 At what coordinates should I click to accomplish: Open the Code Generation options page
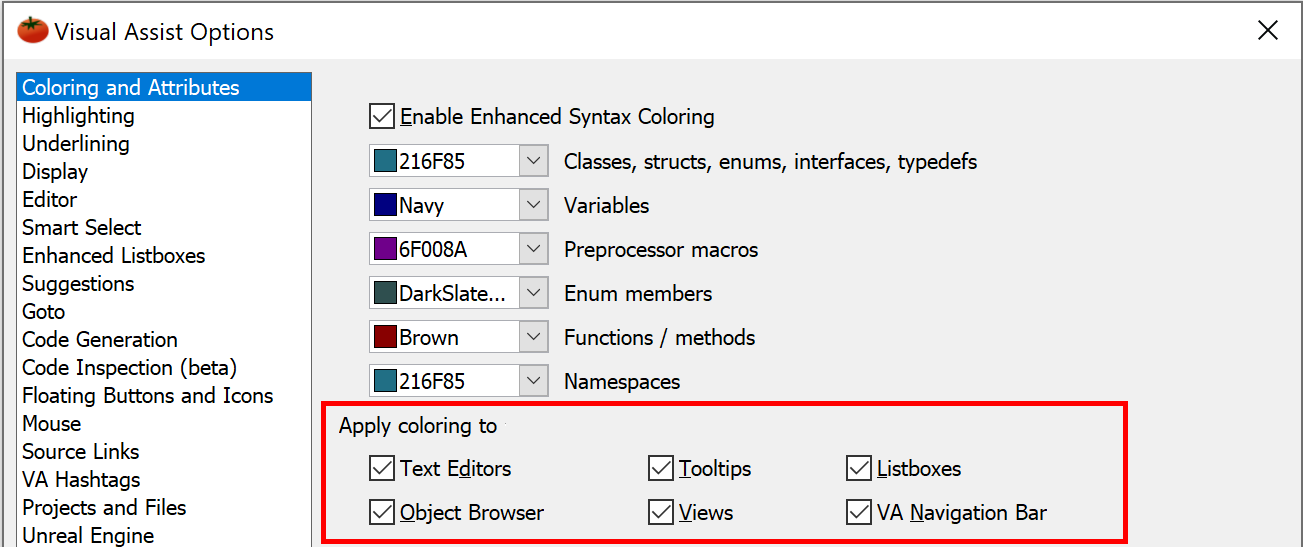(x=100, y=340)
